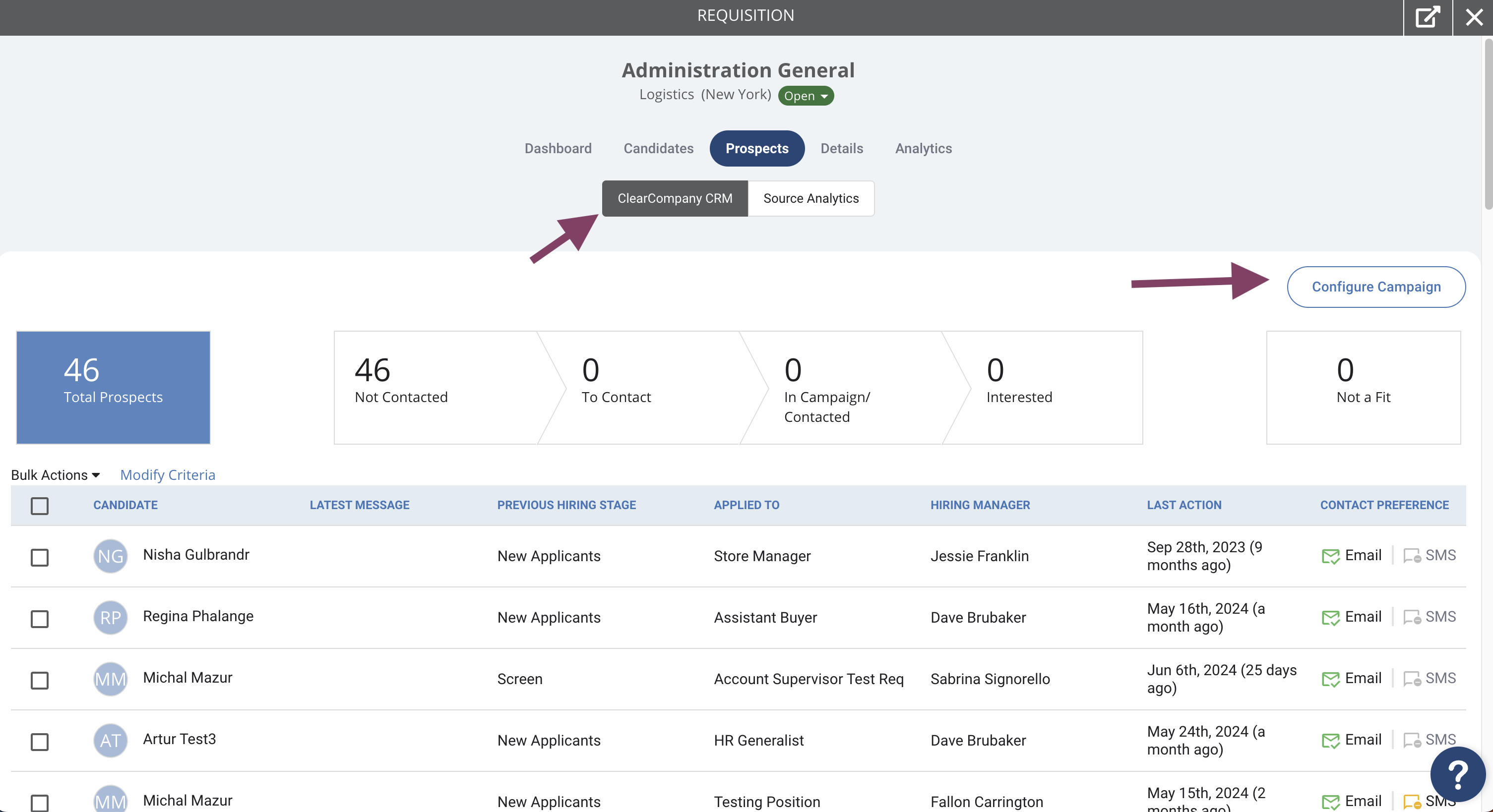1493x812 pixels.
Task: Filter by Interested stage
Action: tap(1049, 388)
